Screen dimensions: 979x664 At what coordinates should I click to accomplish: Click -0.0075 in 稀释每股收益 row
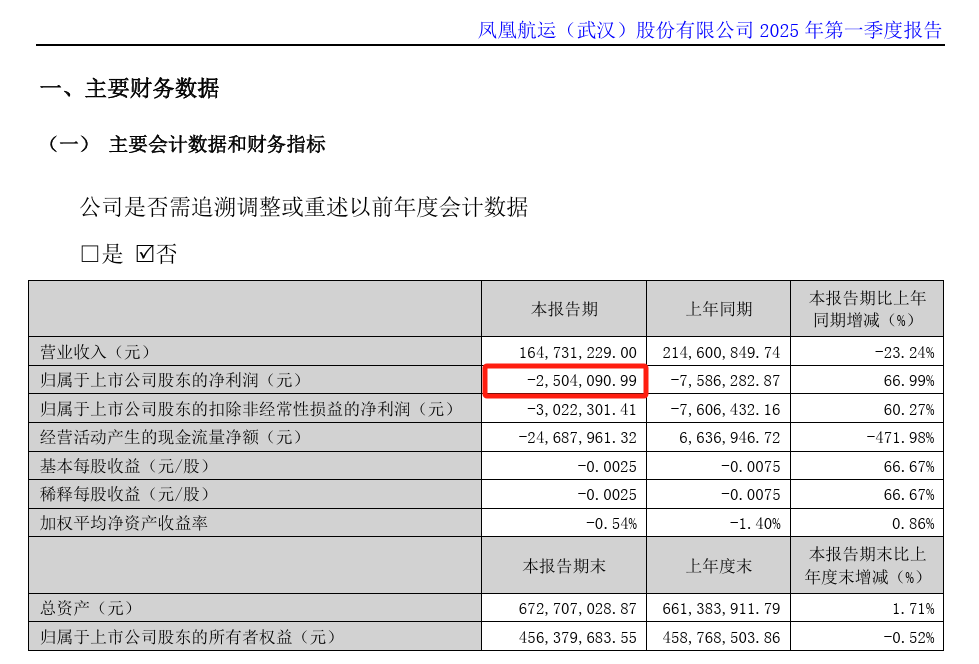coord(750,495)
